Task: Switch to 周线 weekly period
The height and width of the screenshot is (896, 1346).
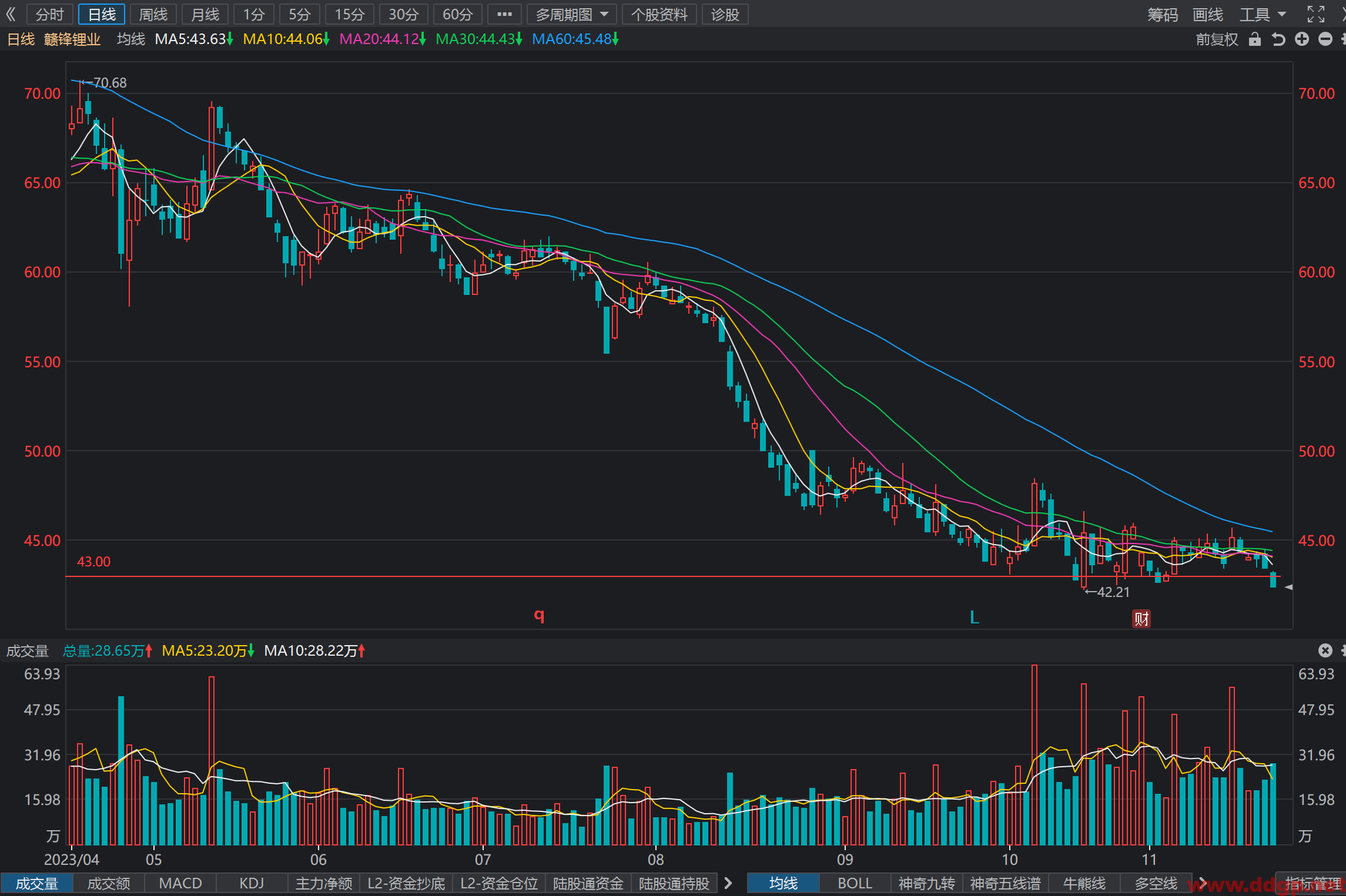Action: tap(153, 14)
